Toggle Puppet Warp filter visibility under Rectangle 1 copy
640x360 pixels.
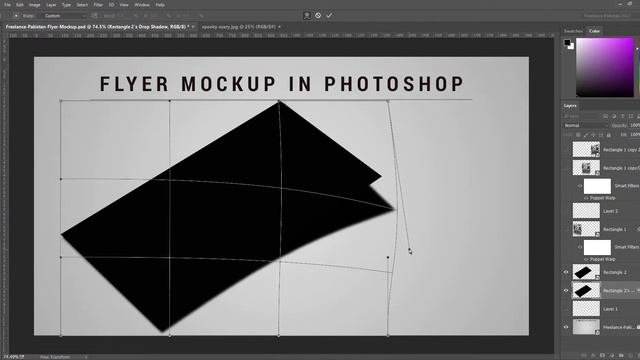(587, 198)
